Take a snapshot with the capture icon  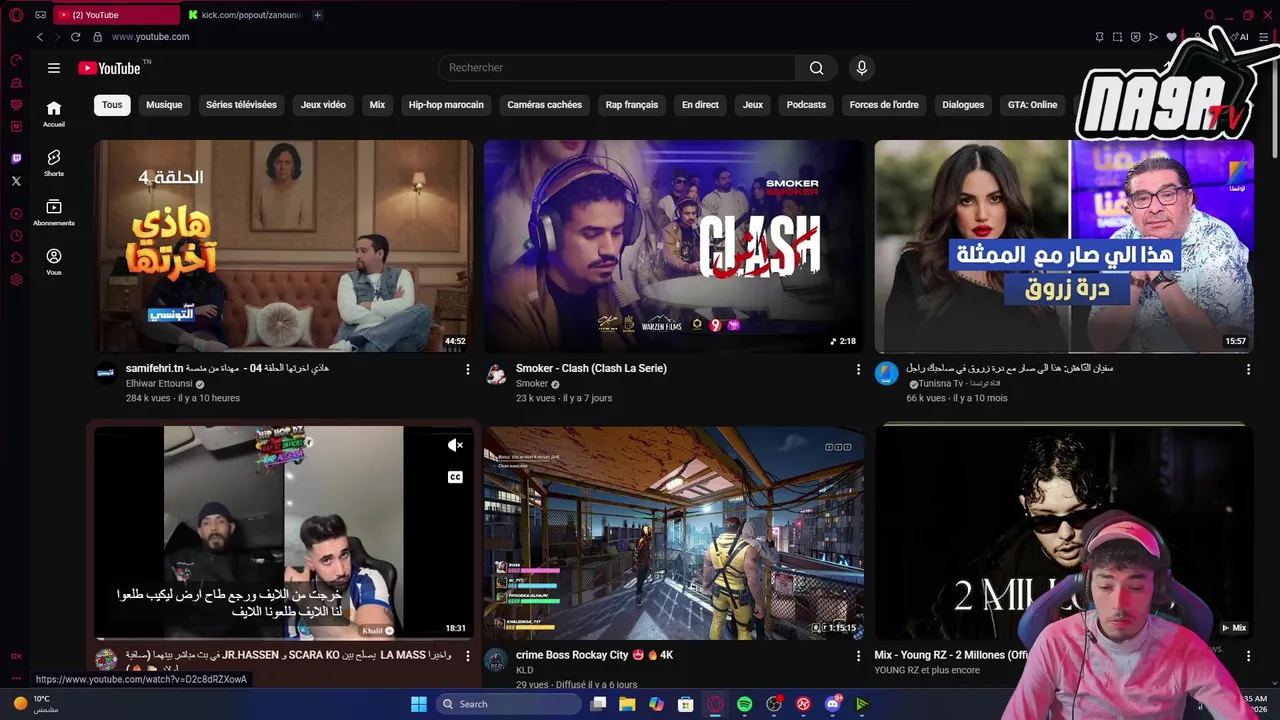coord(1117,37)
